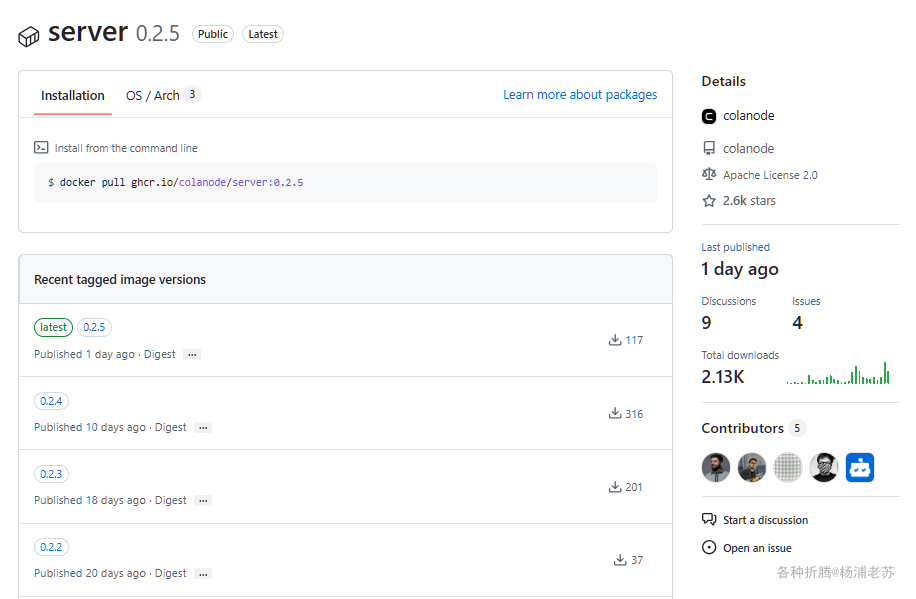Click the "Published 20 days ago" text

[90, 573]
